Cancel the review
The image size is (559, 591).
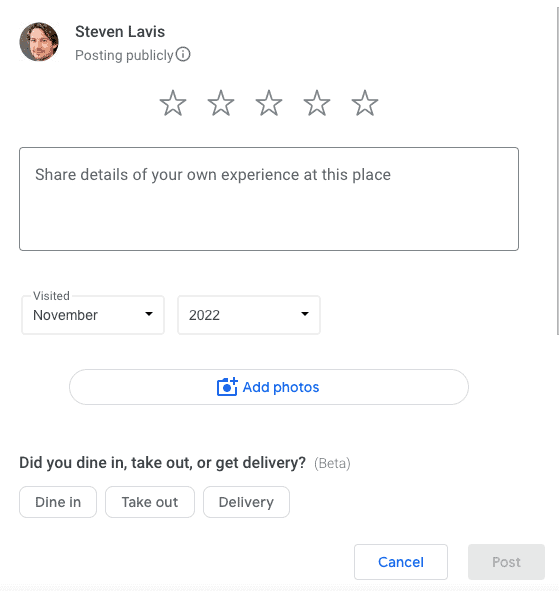click(401, 562)
